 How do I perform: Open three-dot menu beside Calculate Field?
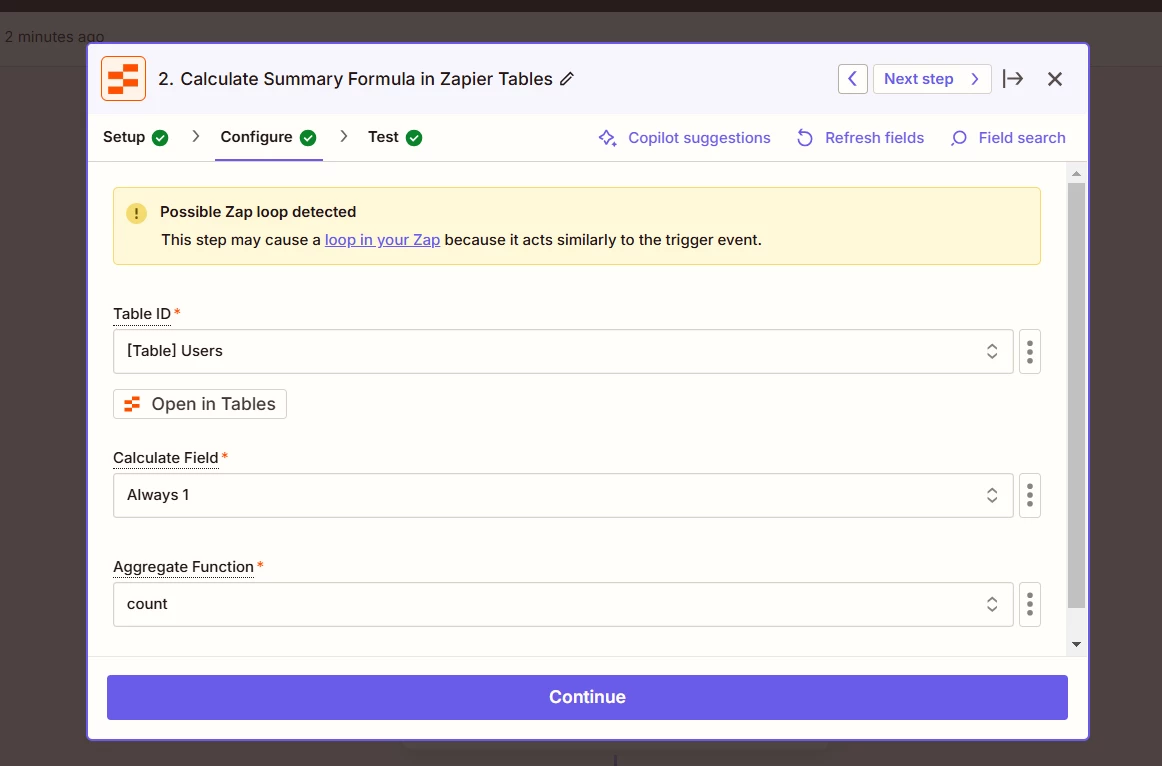1029,495
